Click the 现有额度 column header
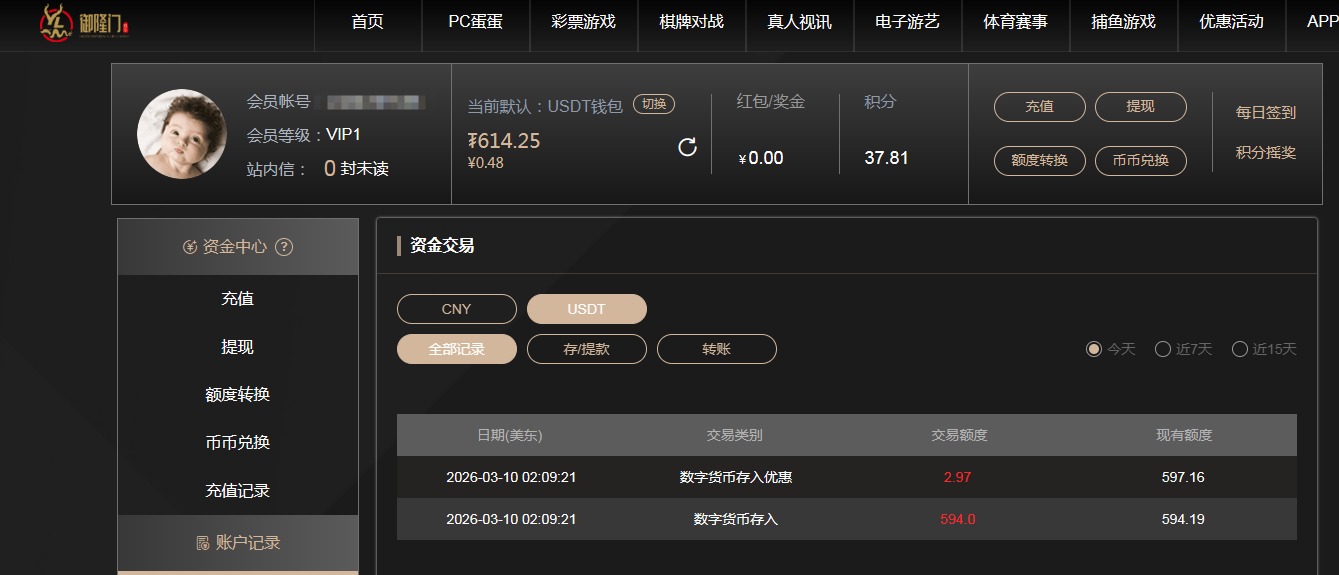The height and width of the screenshot is (575, 1339). [x=1184, y=435]
